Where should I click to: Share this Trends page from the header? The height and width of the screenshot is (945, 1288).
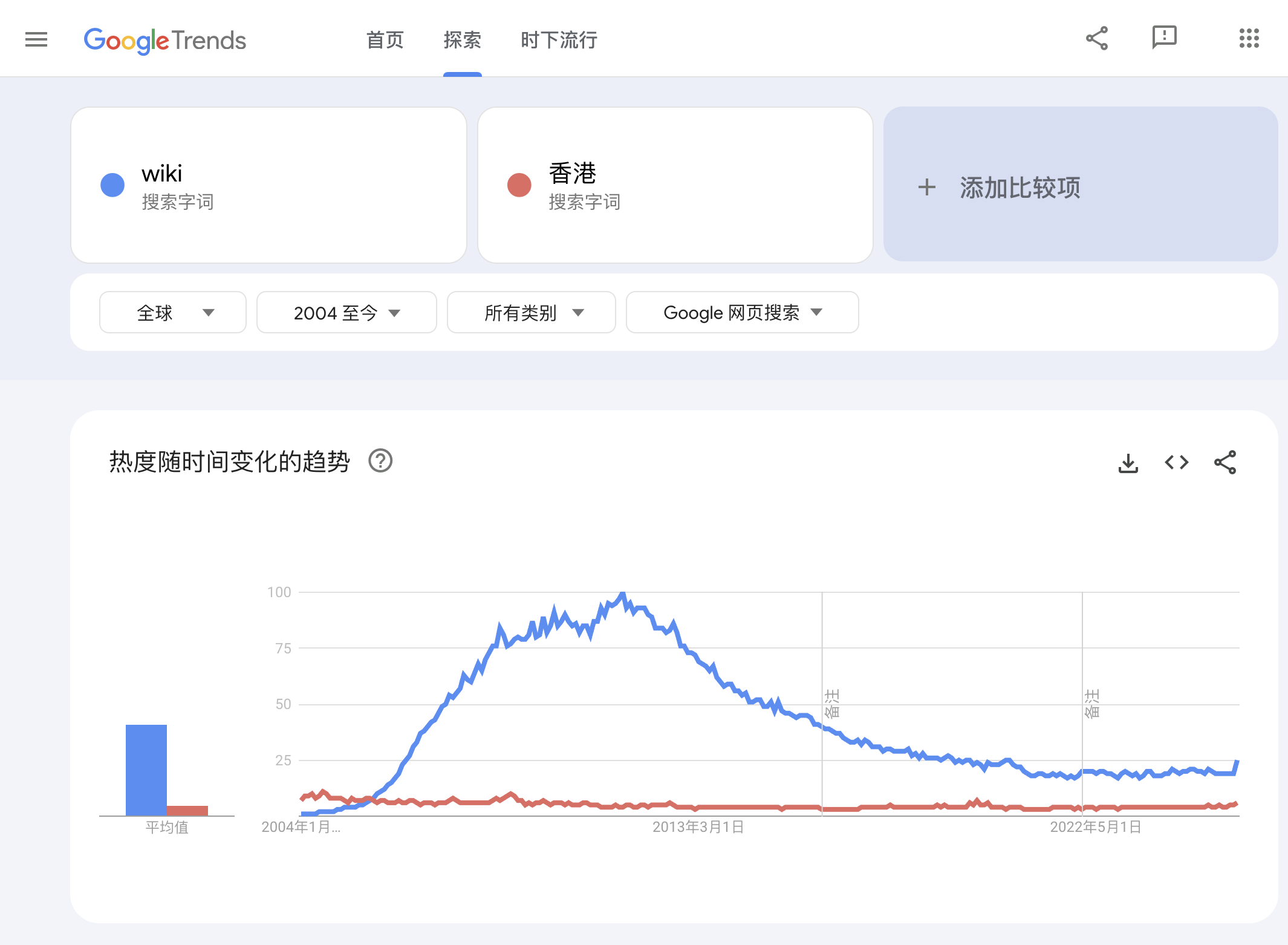1097,38
